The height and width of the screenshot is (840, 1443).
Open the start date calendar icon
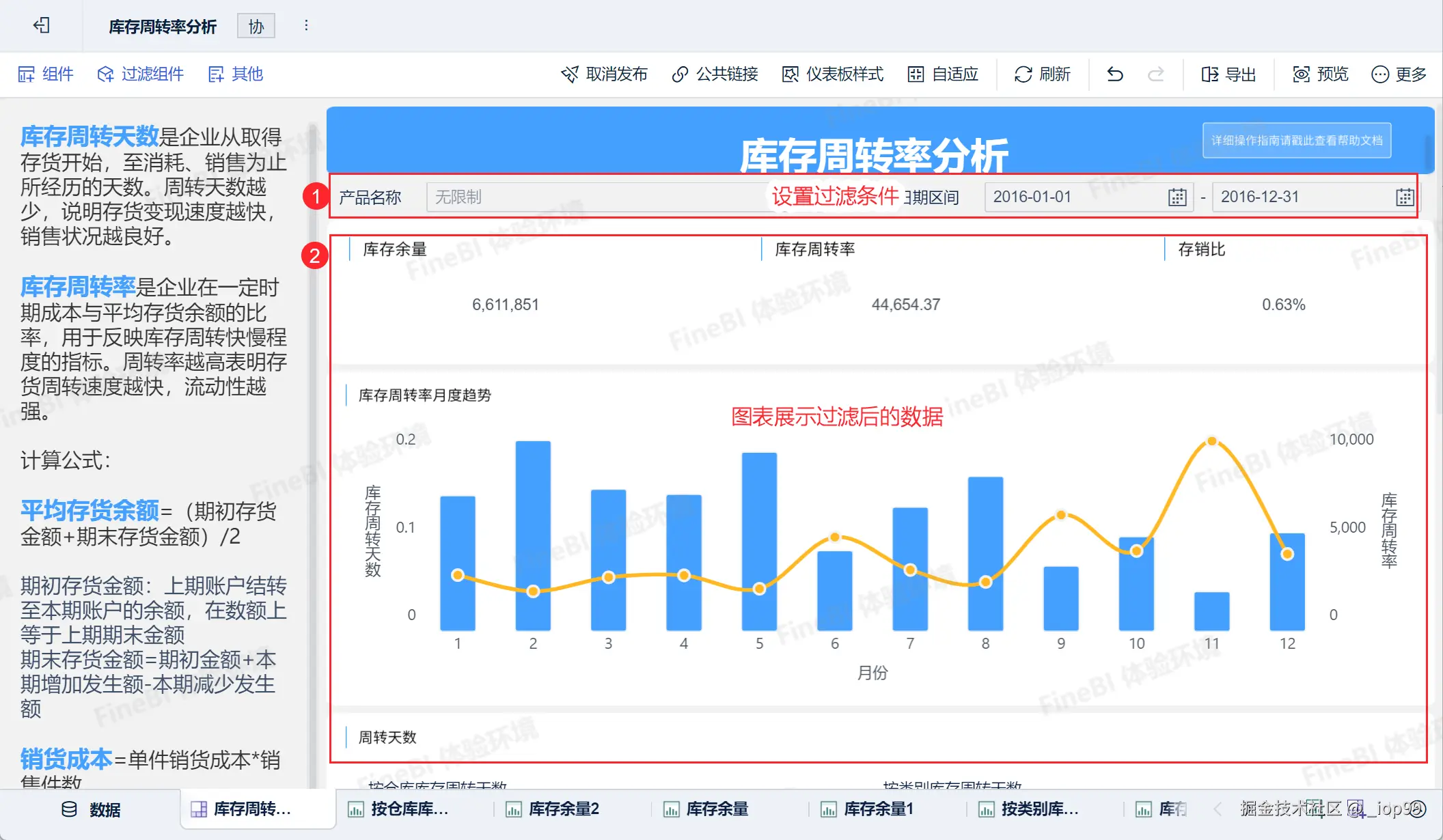[1177, 197]
